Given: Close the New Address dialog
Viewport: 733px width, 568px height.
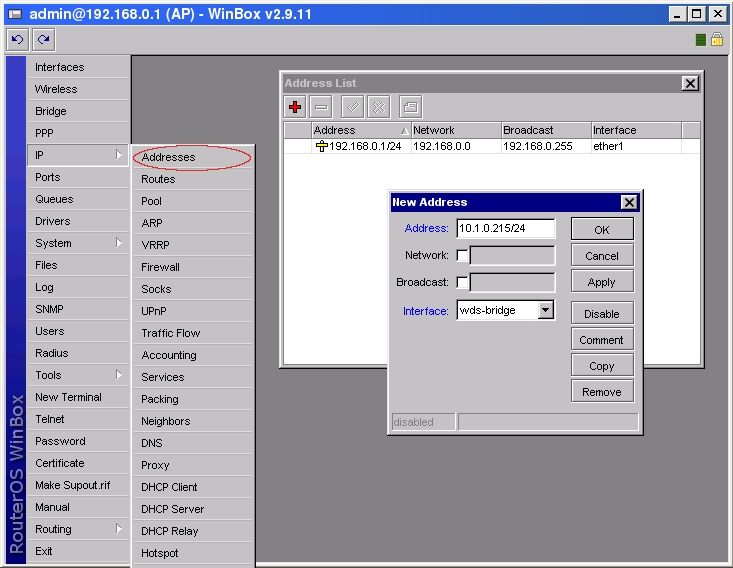Looking at the screenshot, I should pos(629,202).
